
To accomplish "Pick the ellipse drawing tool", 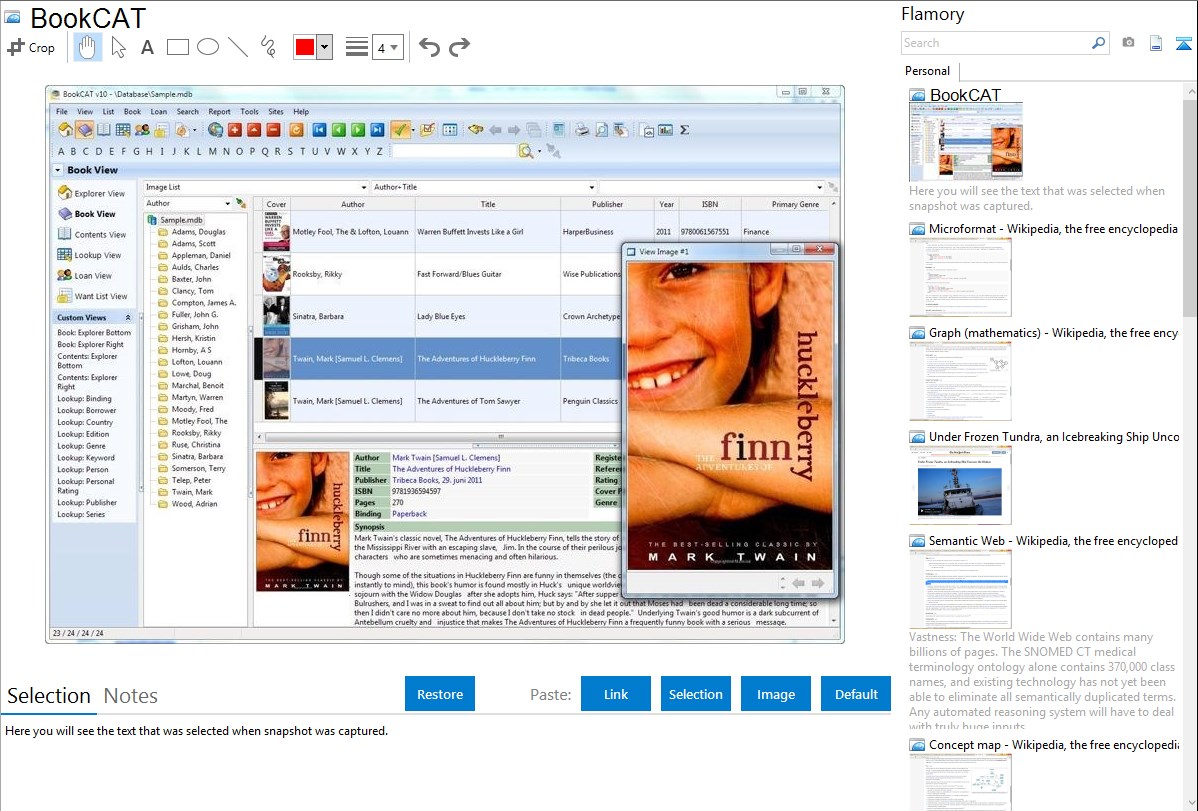I will coord(208,47).
